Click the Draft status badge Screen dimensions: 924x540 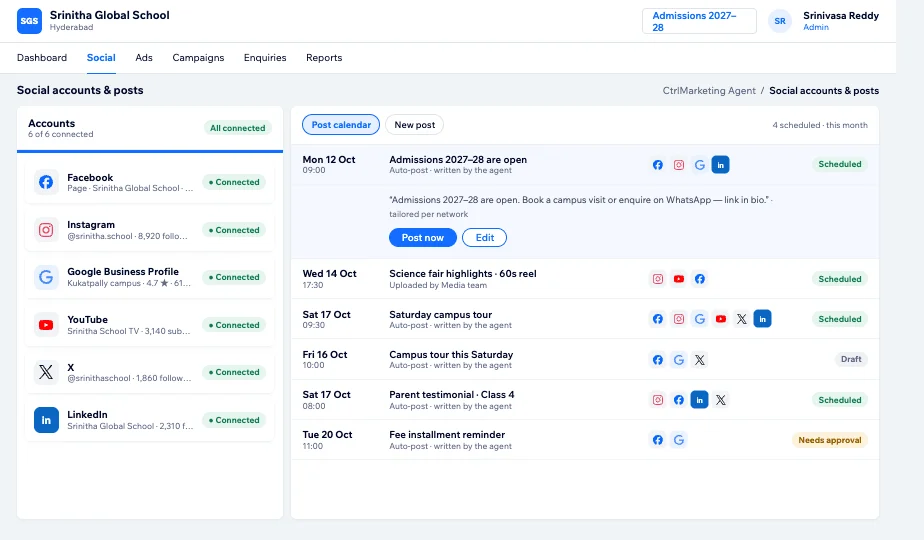[851, 359]
